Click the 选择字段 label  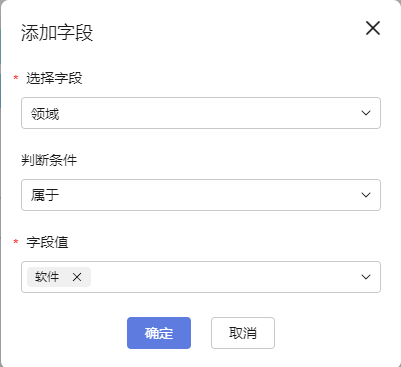pos(54,79)
